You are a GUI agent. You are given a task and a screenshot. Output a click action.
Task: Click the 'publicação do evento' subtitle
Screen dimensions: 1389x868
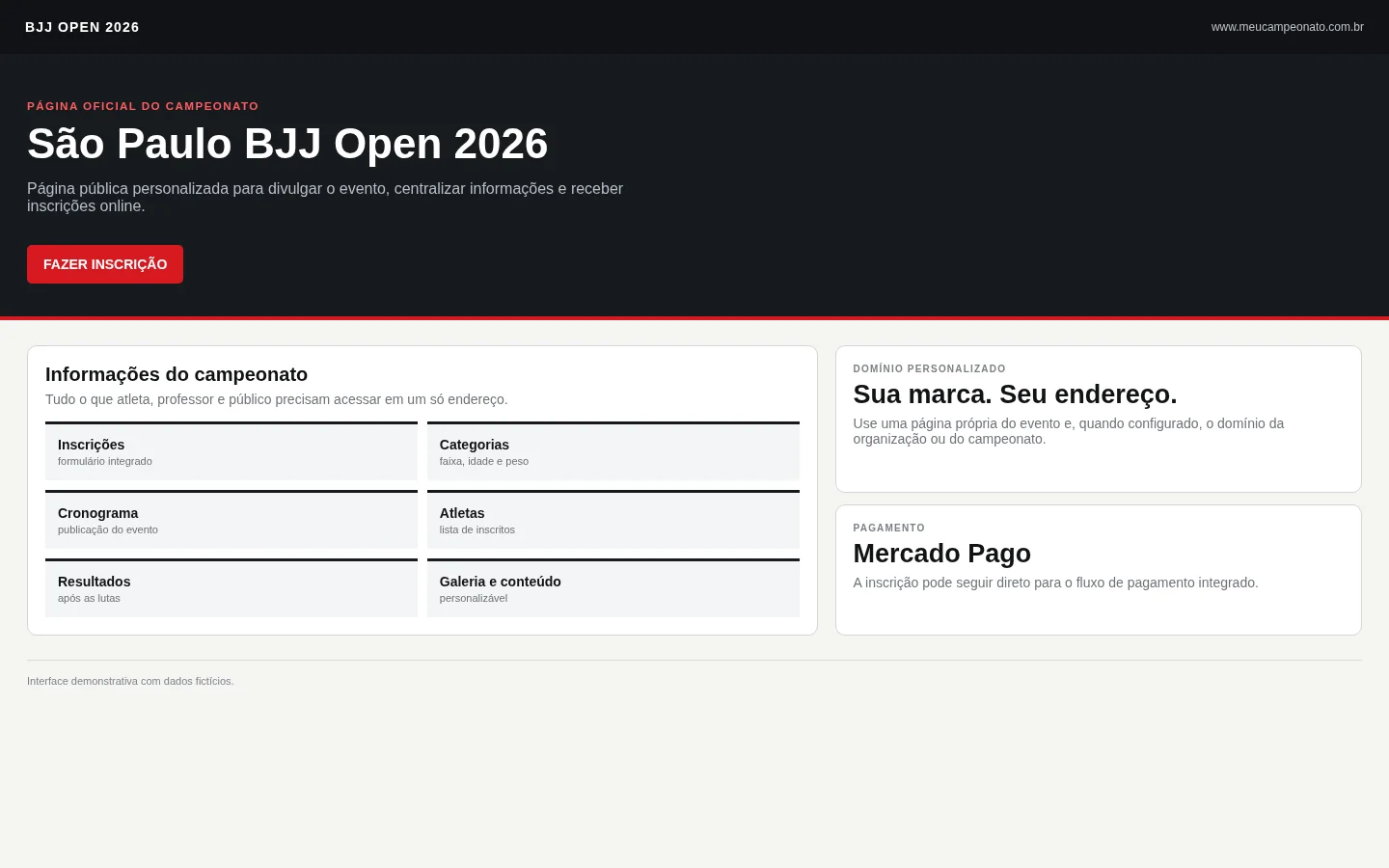(108, 529)
